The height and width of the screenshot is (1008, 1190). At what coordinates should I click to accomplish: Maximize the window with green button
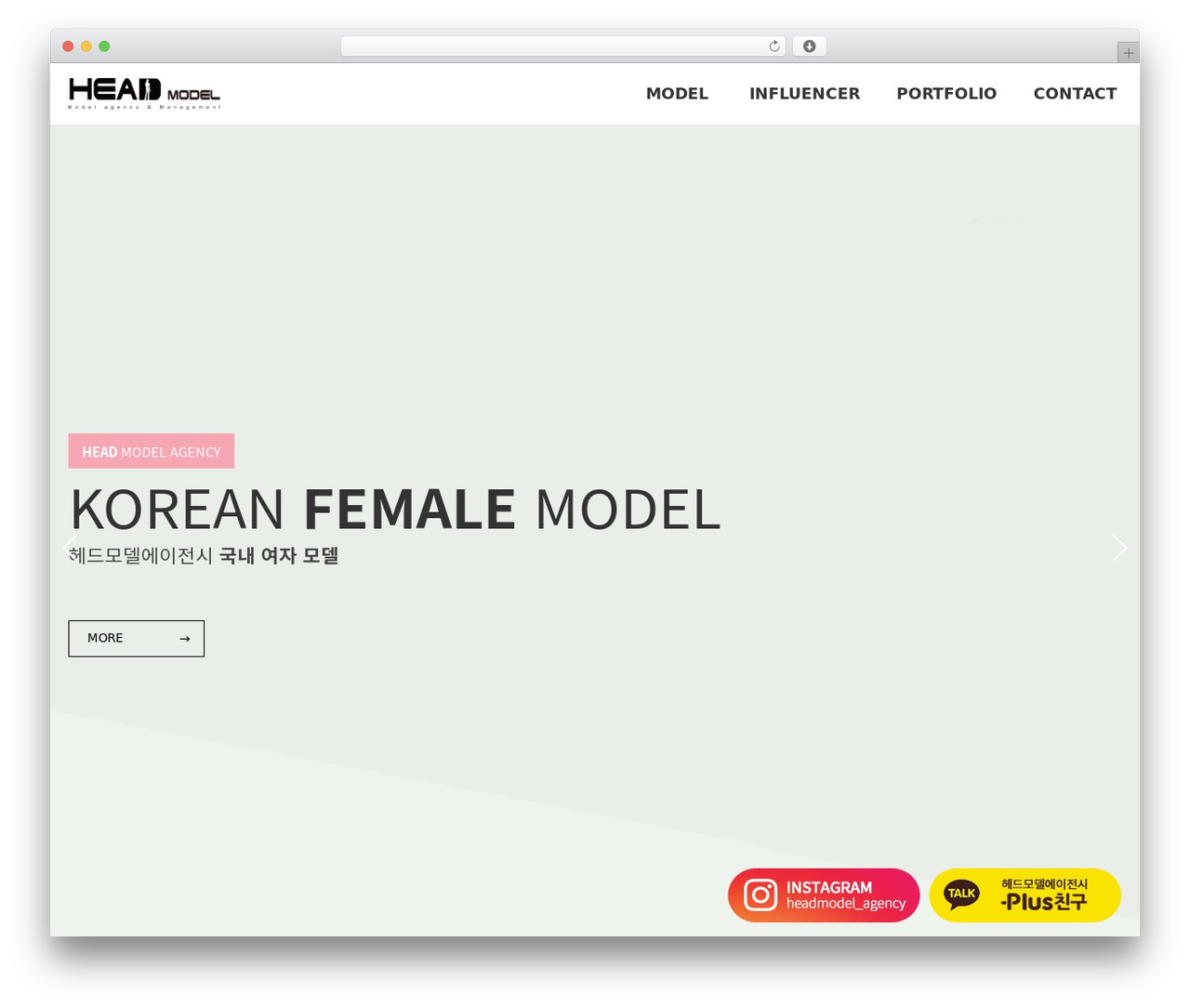tap(104, 46)
